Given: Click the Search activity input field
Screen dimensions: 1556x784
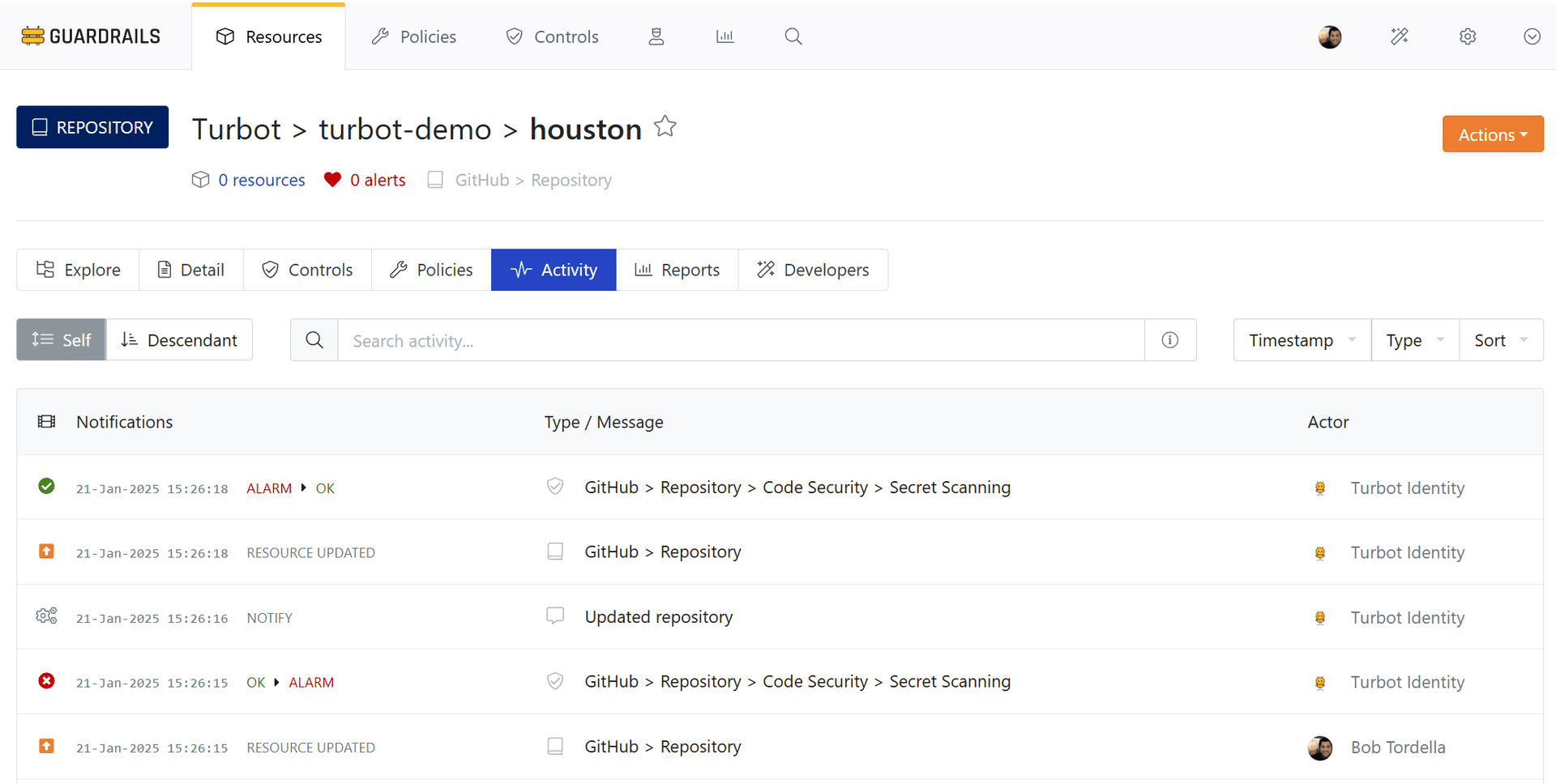Looking at the screenshot, I should click(729, 340).
